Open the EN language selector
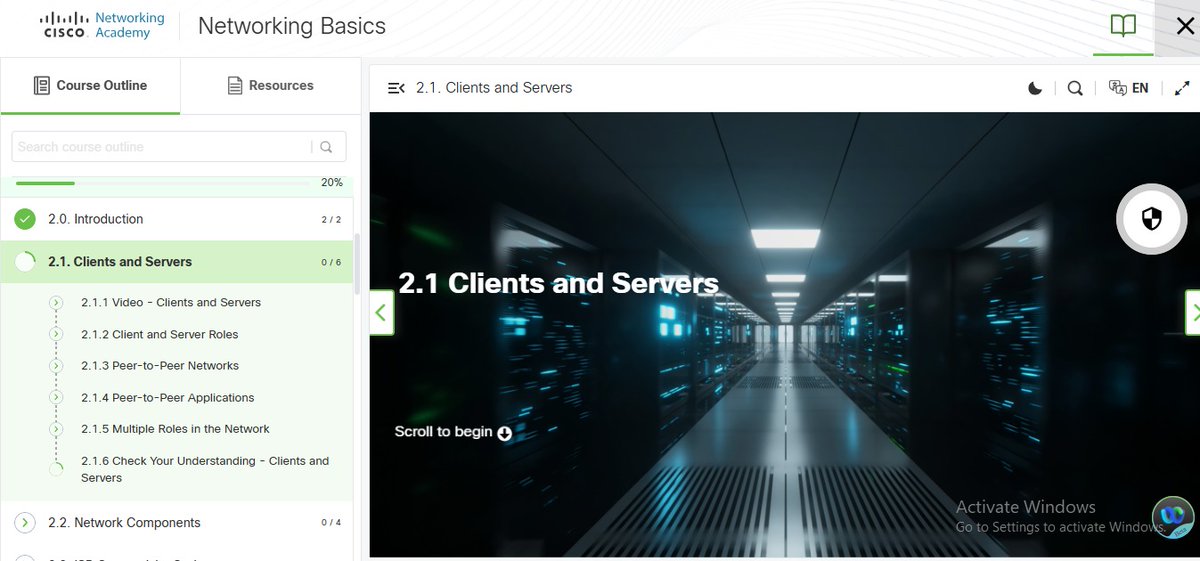1200x561 pixels. (1129, 88)
